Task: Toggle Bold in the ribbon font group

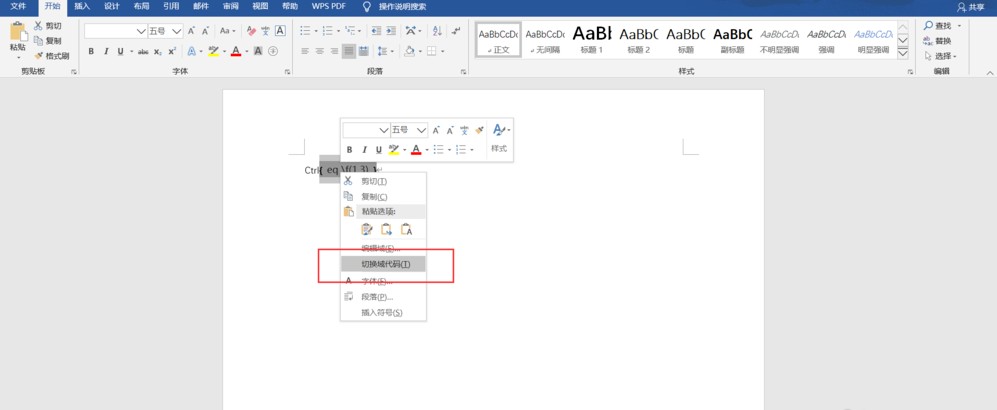Action: 91,51
